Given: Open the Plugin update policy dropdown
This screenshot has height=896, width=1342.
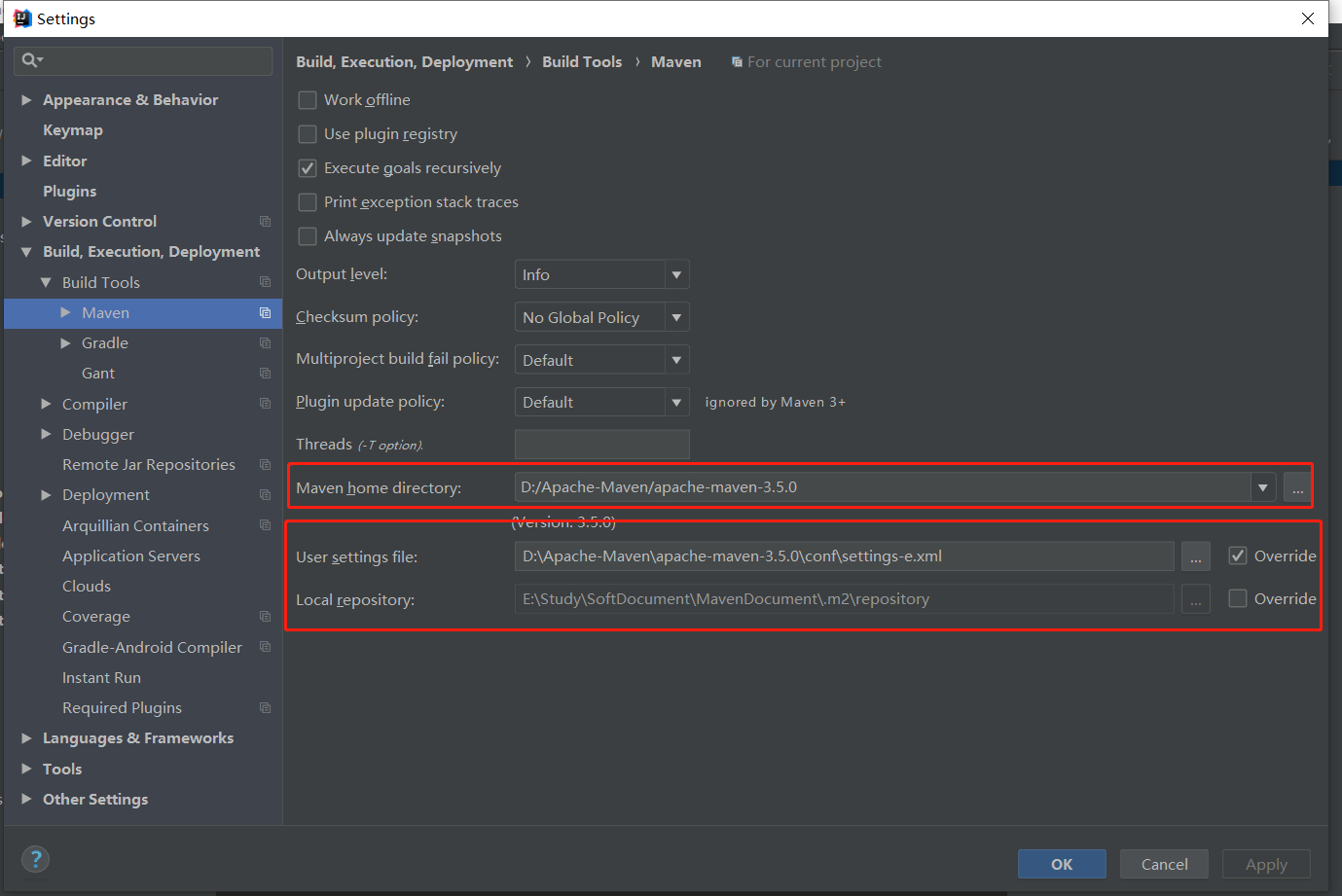Looking at the screenshot, I should tap(602, 402).
